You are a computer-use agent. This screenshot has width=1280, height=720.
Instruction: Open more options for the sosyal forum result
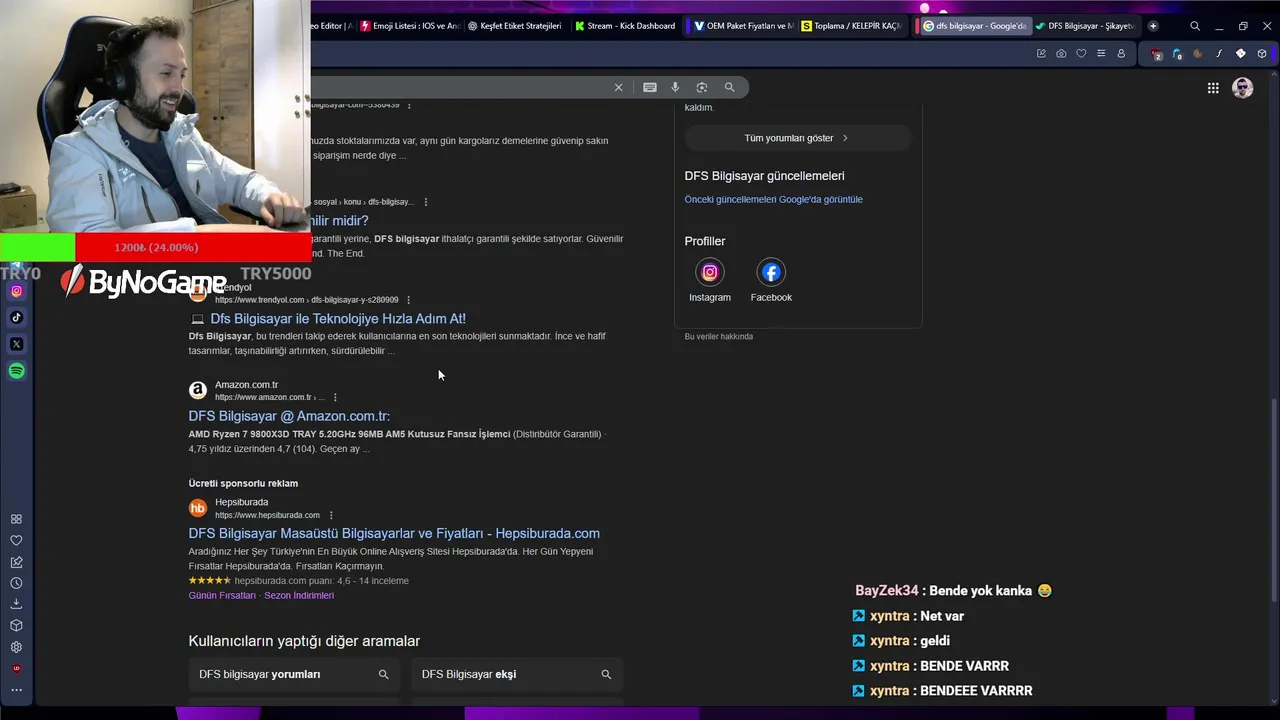(x=426, y=202)
